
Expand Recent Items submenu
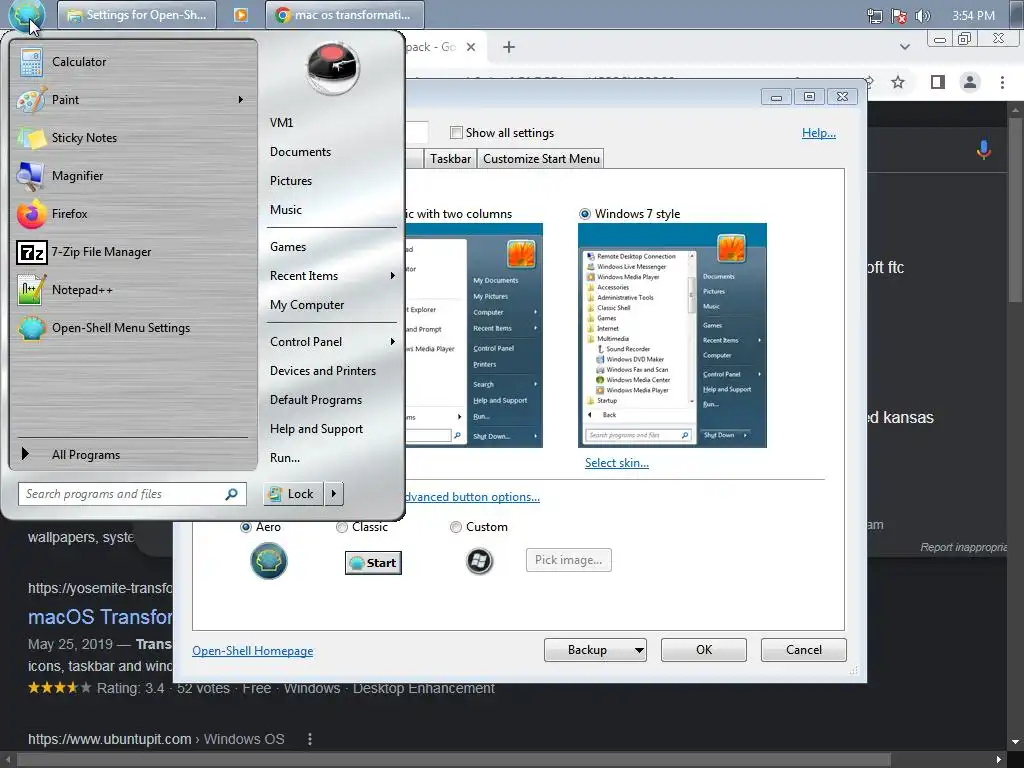tap(392, 276)
